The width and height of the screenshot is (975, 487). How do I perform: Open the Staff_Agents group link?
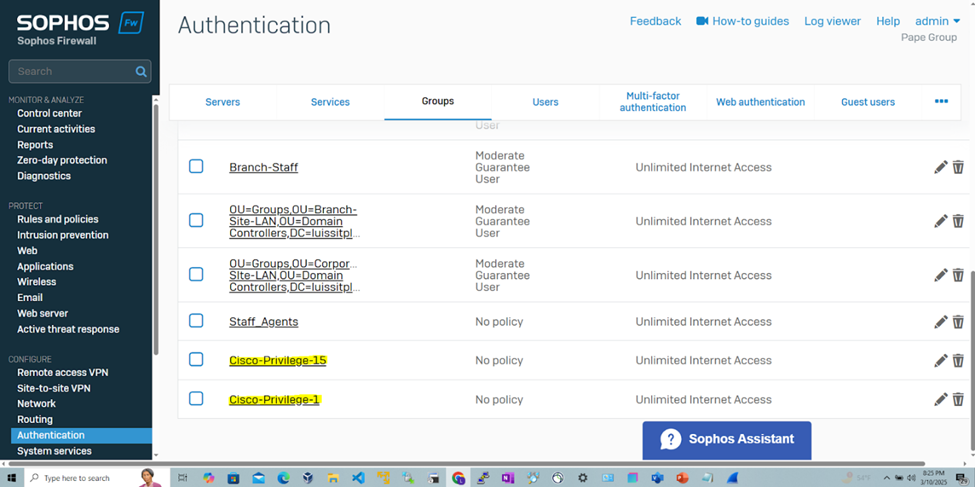(264, 322)
